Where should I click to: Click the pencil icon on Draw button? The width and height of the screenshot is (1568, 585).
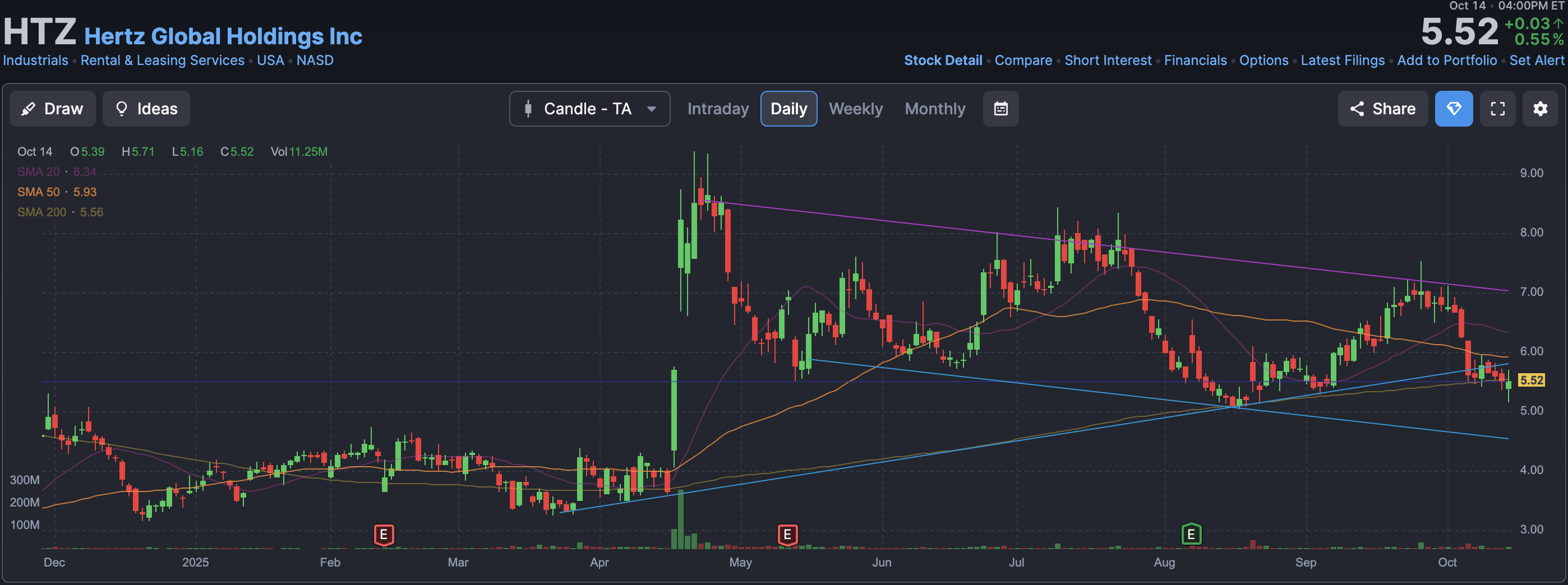point(28,109)
